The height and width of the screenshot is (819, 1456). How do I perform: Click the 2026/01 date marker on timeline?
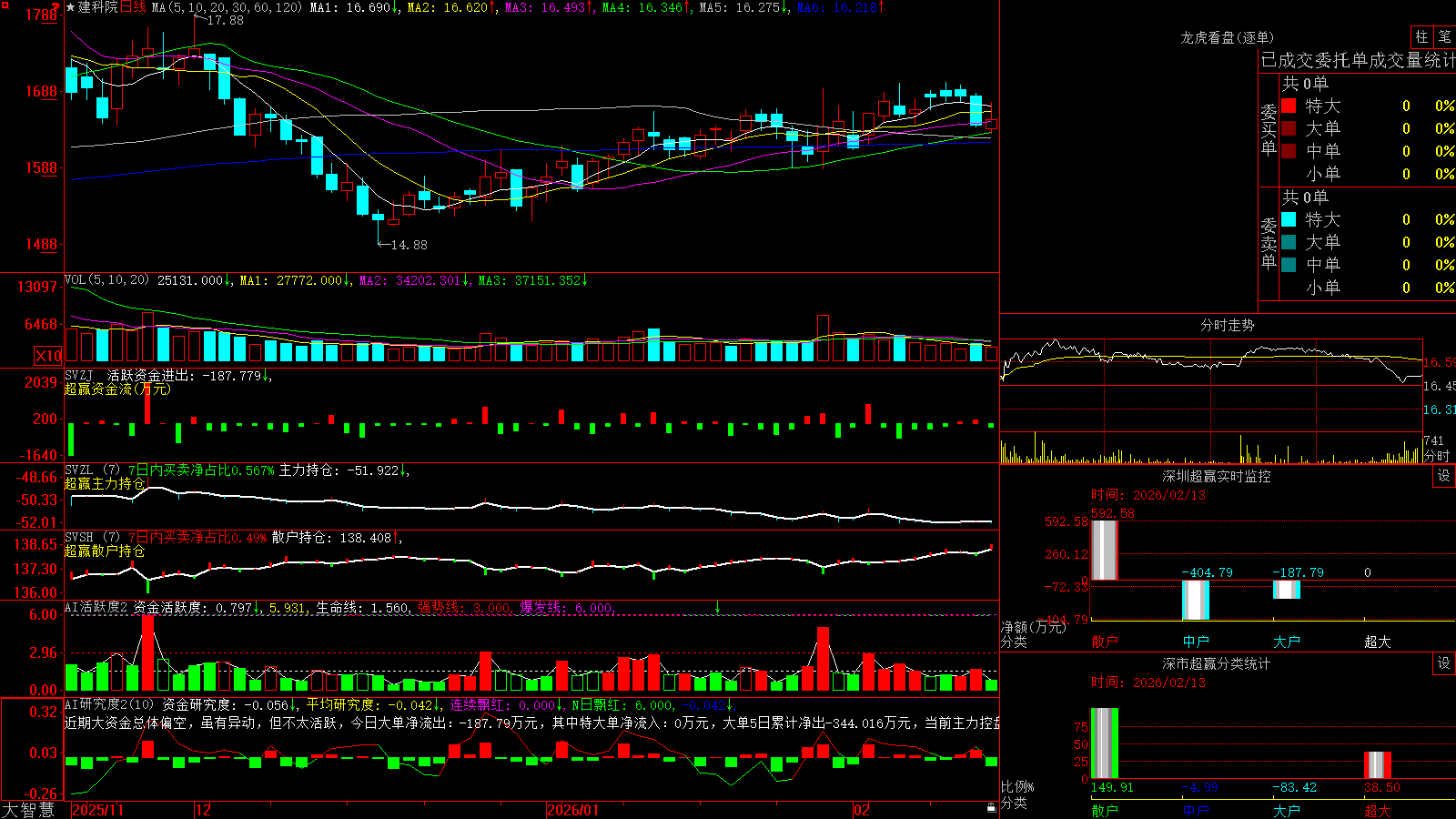point(572,810)
